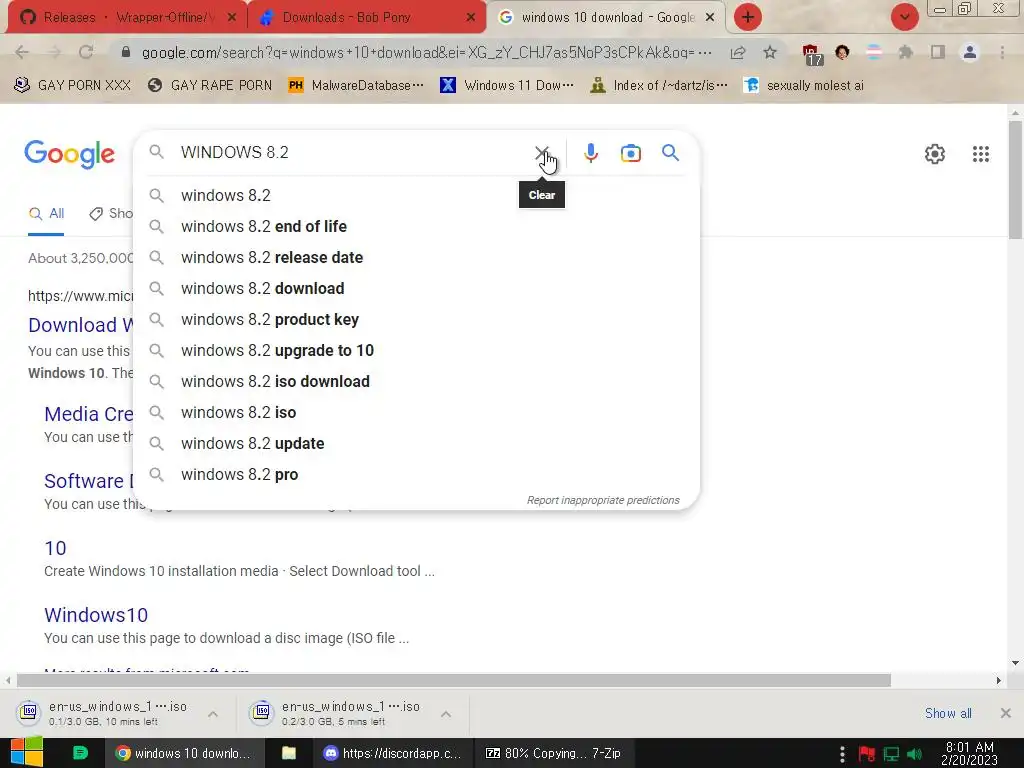This screenshot has width=1024, height=768.
Task: Reload the page with the refresh icon
Action: pos(86,52)
